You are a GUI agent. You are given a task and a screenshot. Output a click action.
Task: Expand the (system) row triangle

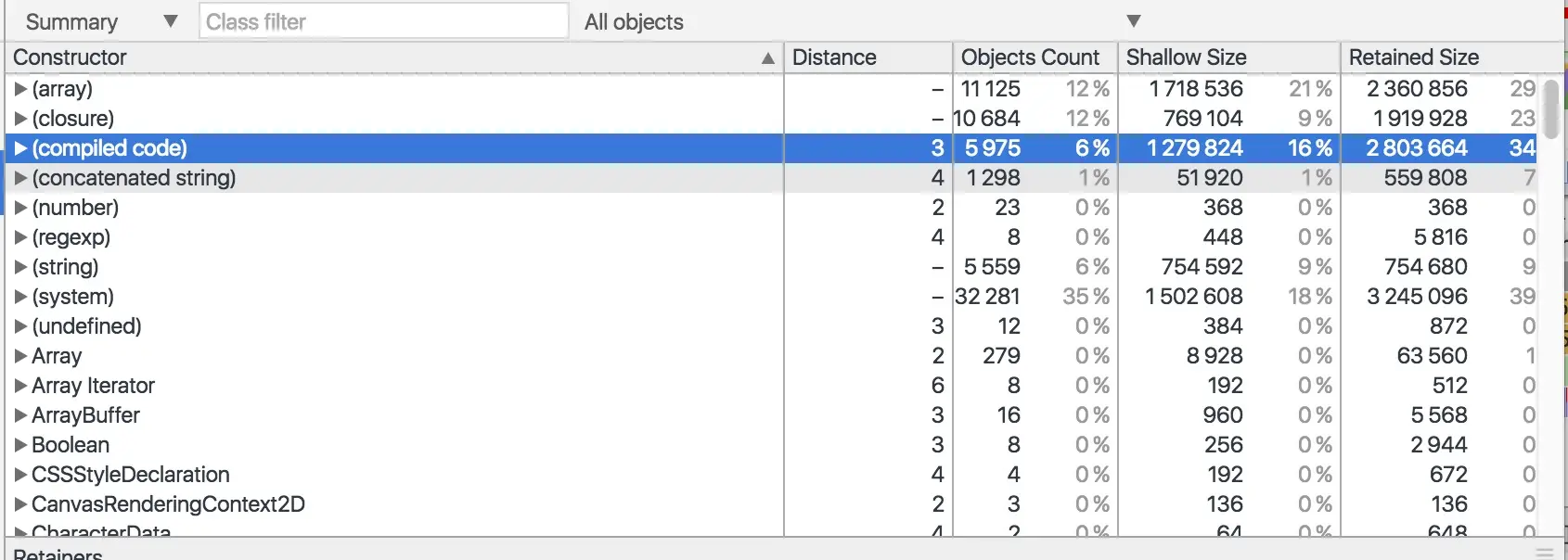click(x=20, y=297)
